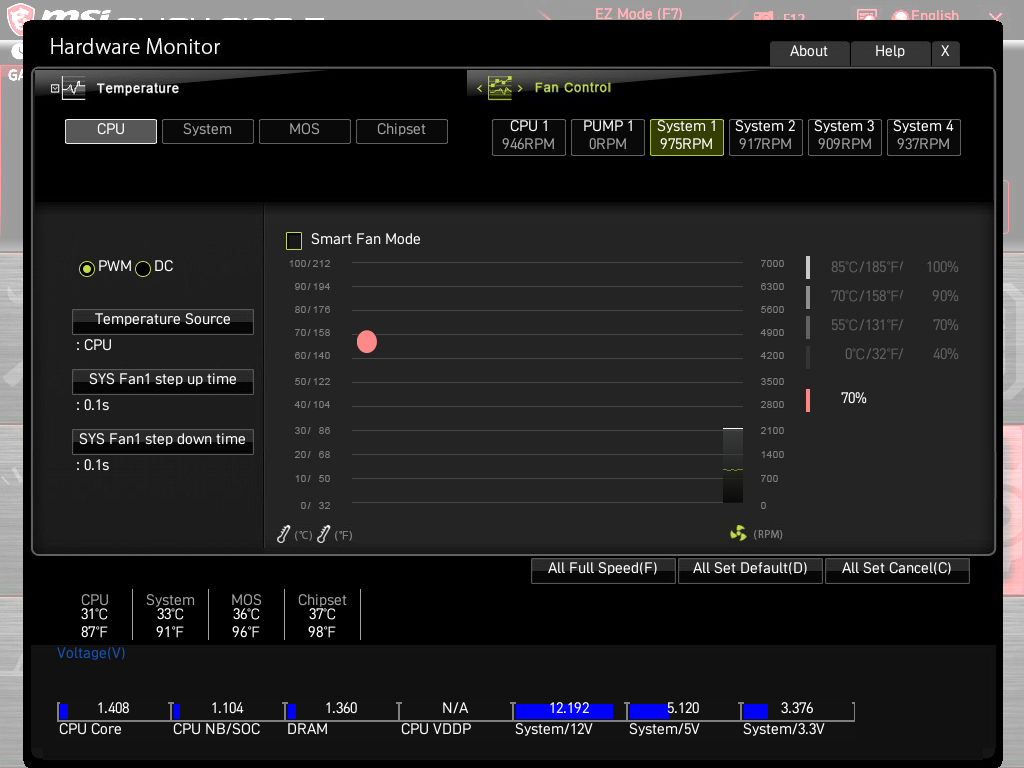
Task: Select PWM radio button
Action: tap(86, 268)
